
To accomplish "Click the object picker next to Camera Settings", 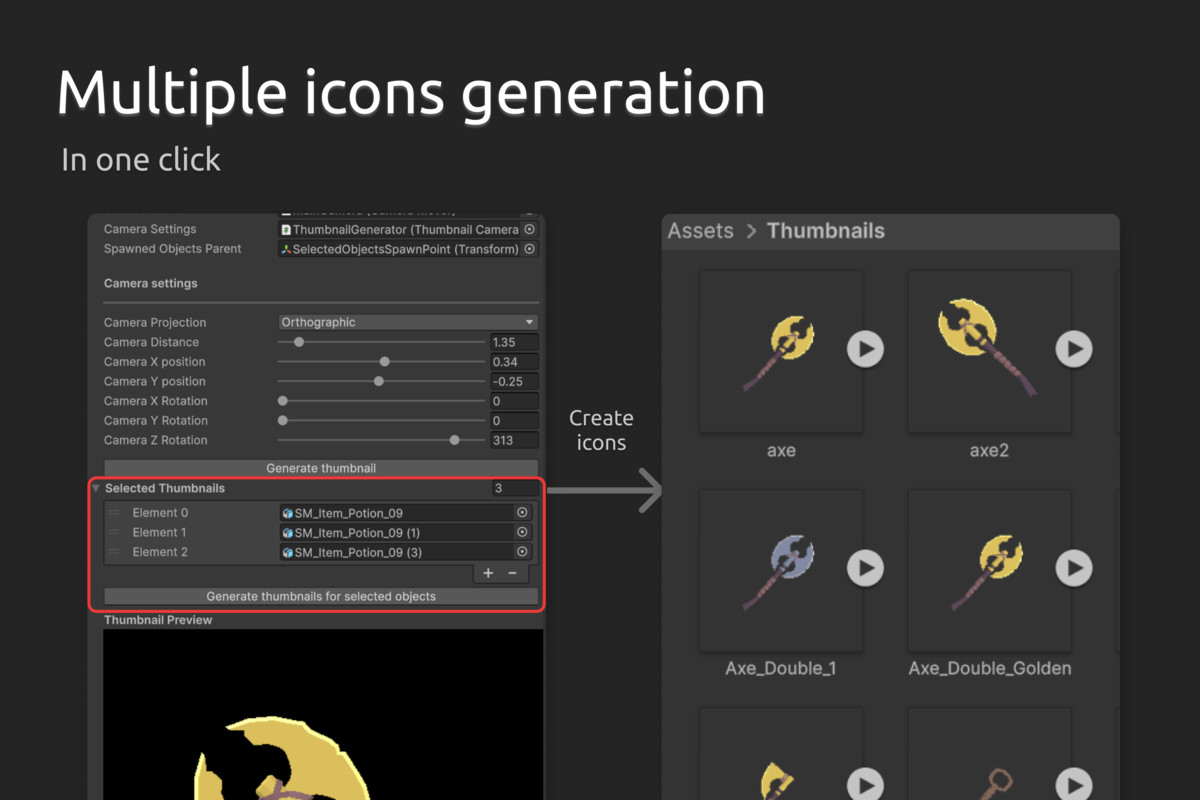I will pos(530,229).
